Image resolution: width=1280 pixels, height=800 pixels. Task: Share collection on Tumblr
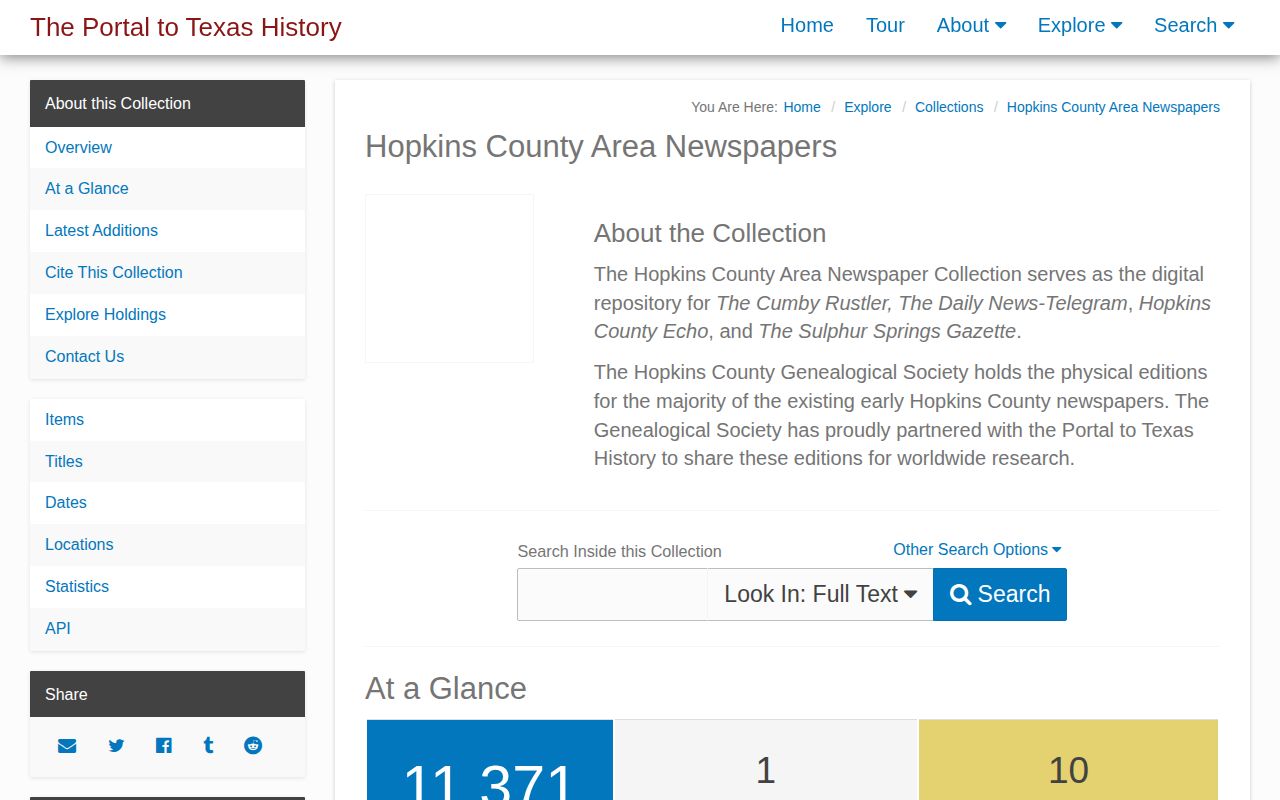(208, 745)
